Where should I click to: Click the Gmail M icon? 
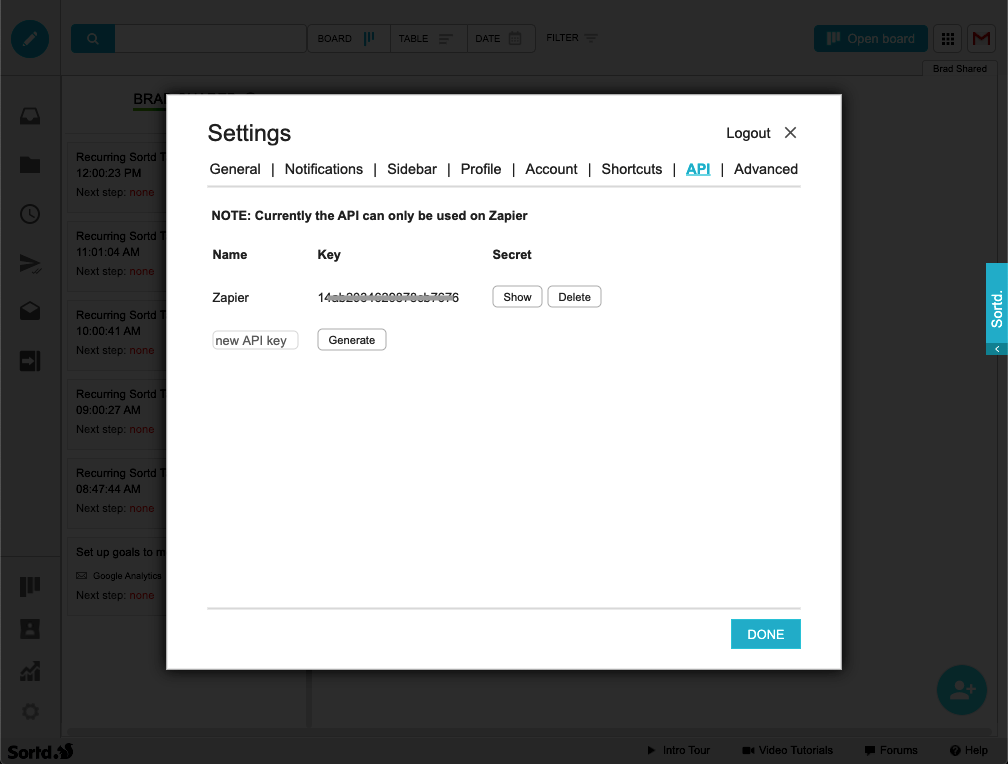982,39
